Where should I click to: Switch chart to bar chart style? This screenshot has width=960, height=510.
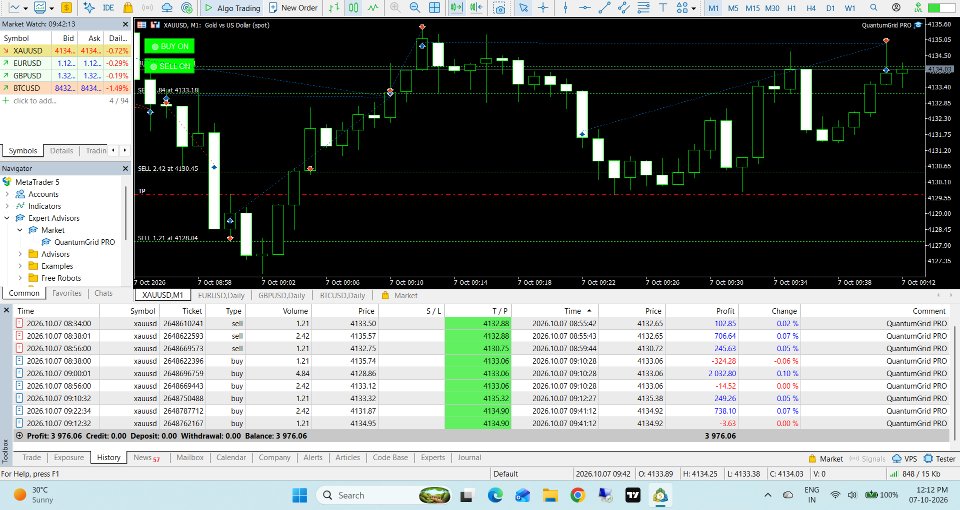334,7
